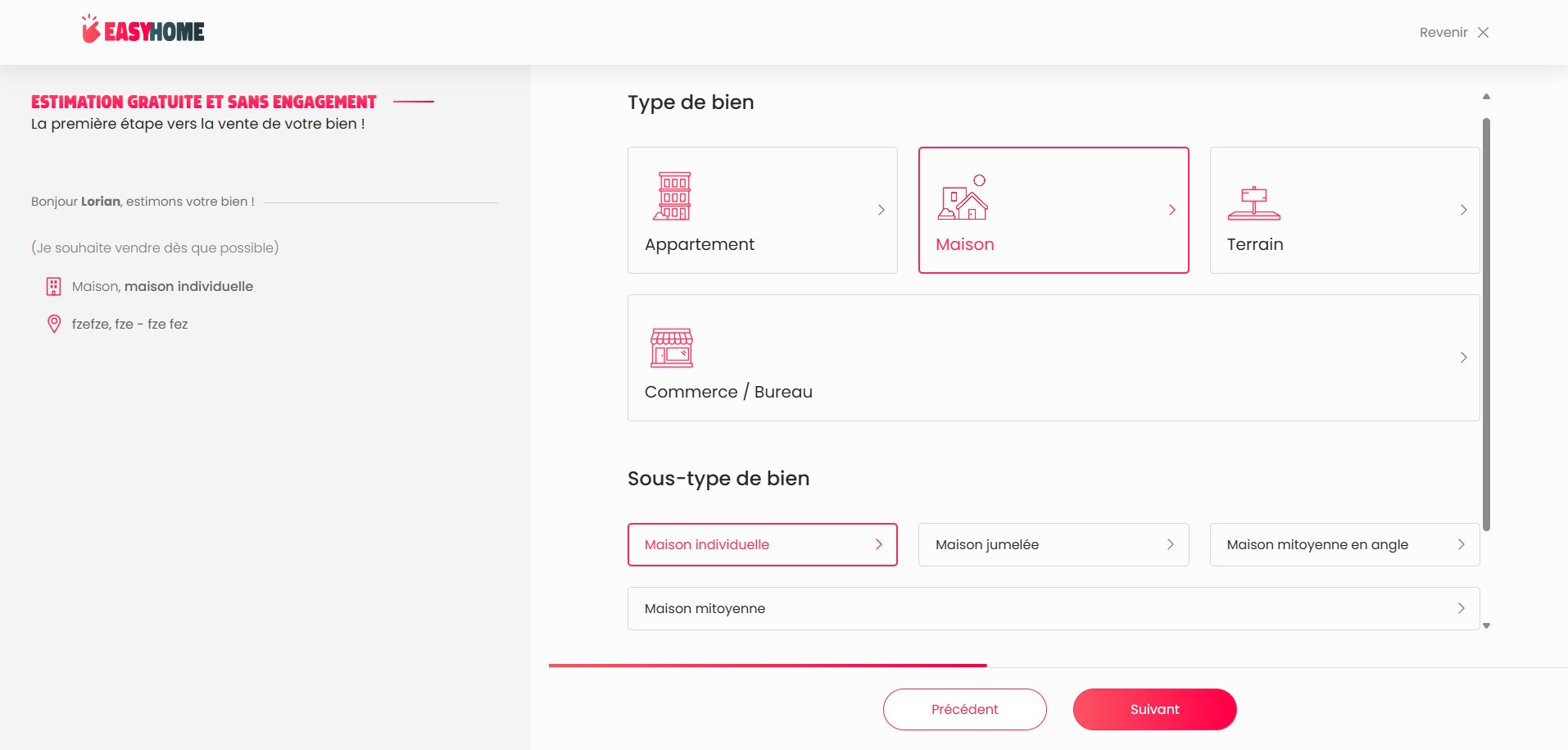Click 'La première étape vers la vente' subtitle
This screenshot has height=750, width=1568.
(x=198, y=124)
